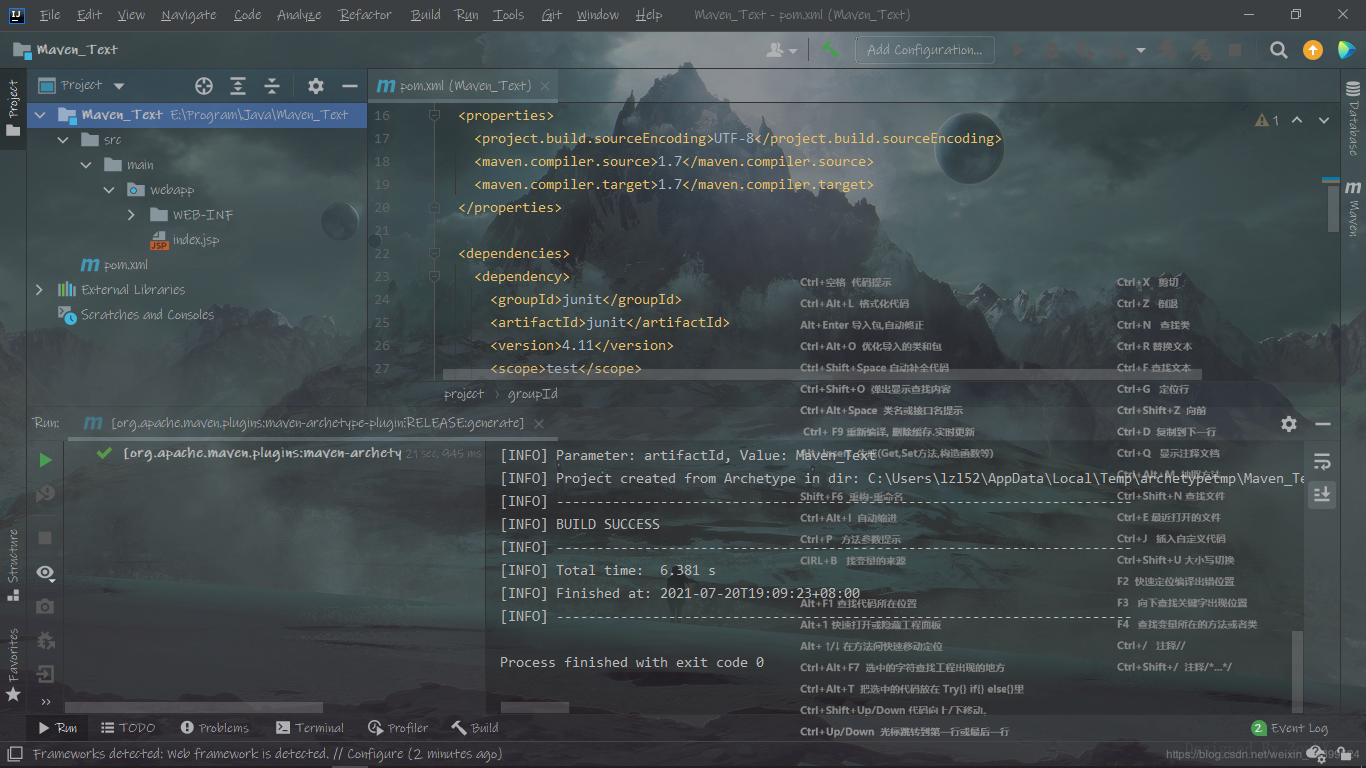
Task: Build project with the green hammer icon
Action: (831, 49)
